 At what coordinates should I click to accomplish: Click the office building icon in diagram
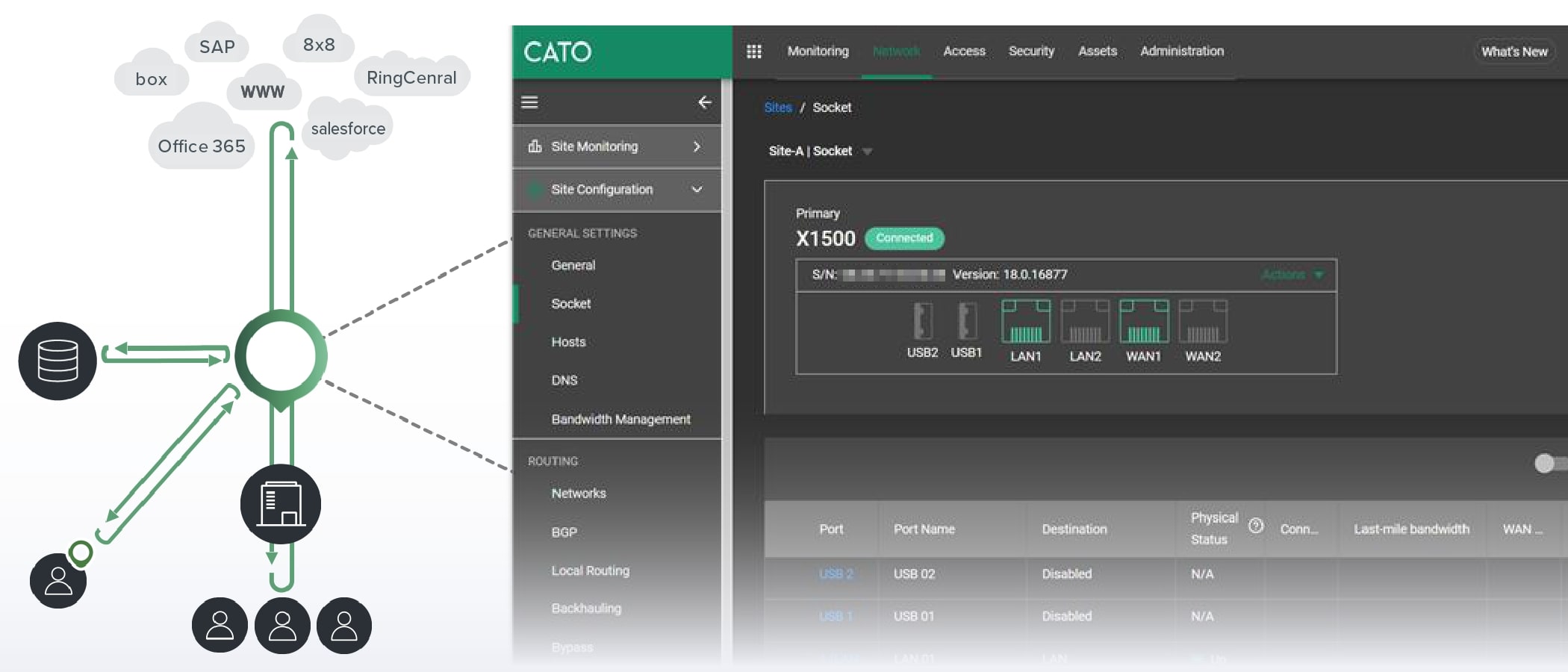(281, 504)
